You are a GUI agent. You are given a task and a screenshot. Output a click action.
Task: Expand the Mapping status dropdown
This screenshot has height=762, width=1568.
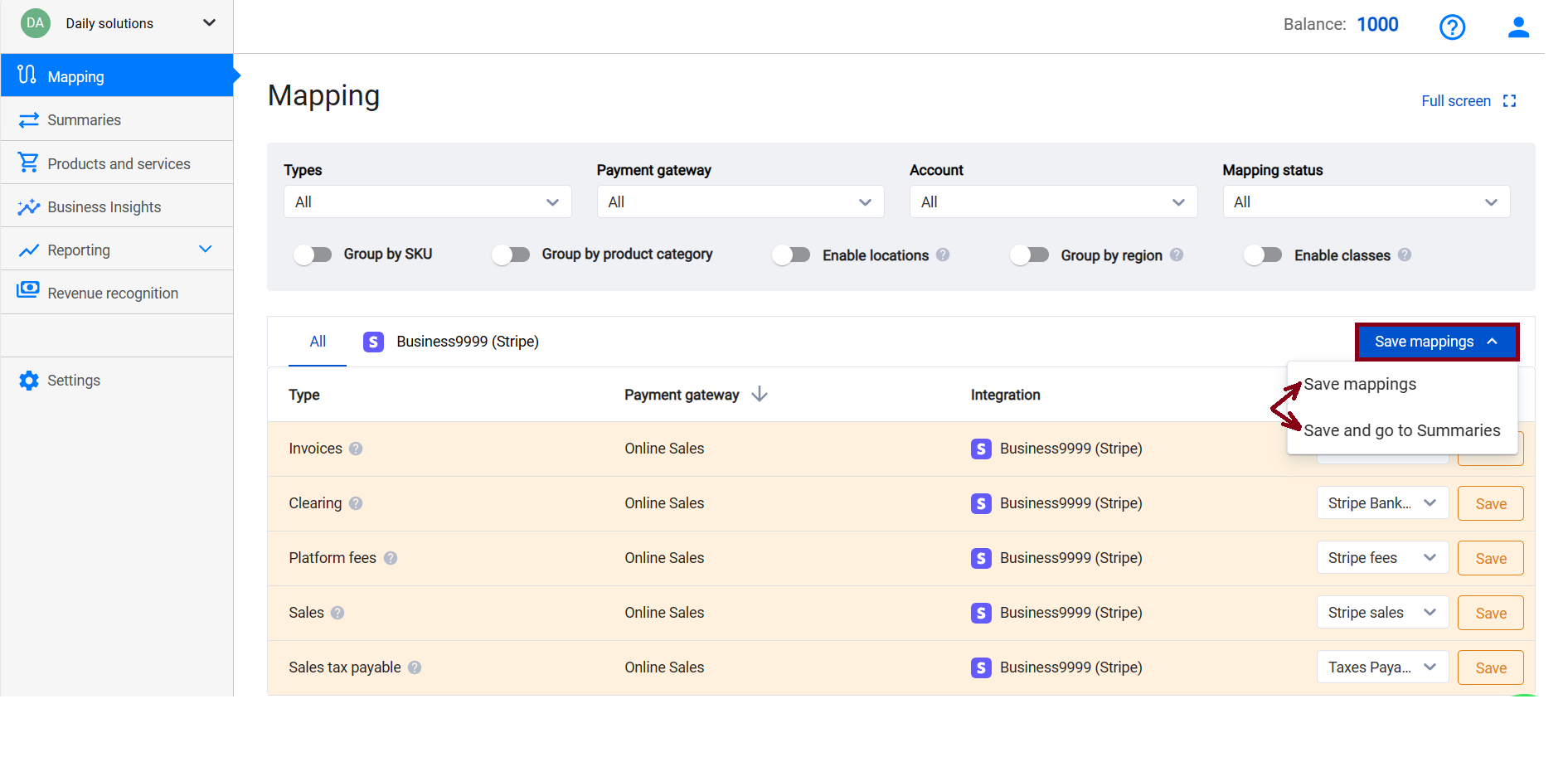tap(1366, 201)
